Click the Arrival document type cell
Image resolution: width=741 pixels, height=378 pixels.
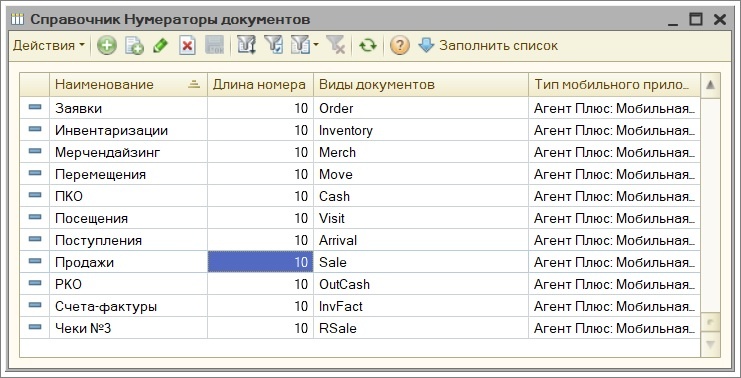pos(421,241)
